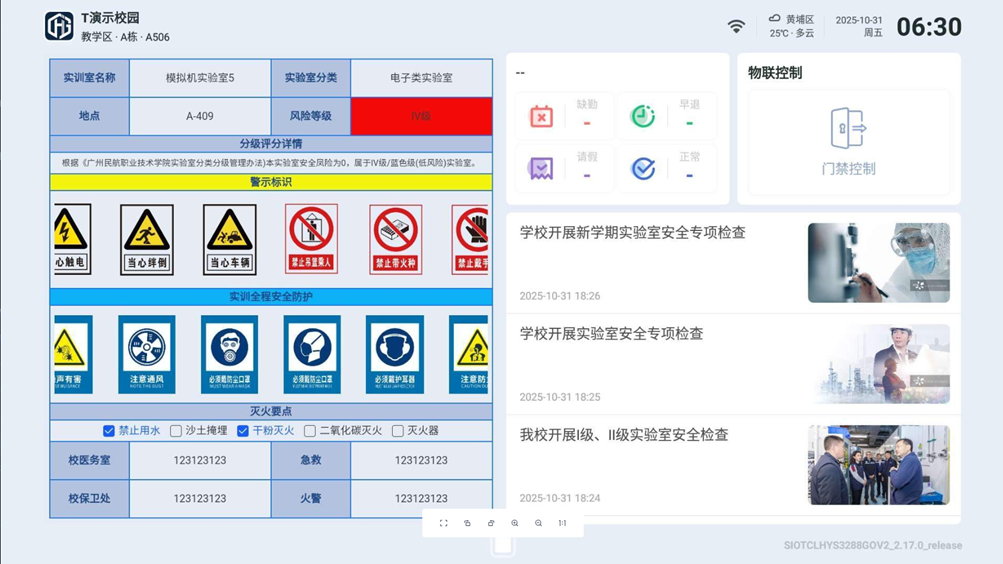Uncheck the 禁止用水 checkbox
The image size is (1003, 564).
tap(109, 431)
